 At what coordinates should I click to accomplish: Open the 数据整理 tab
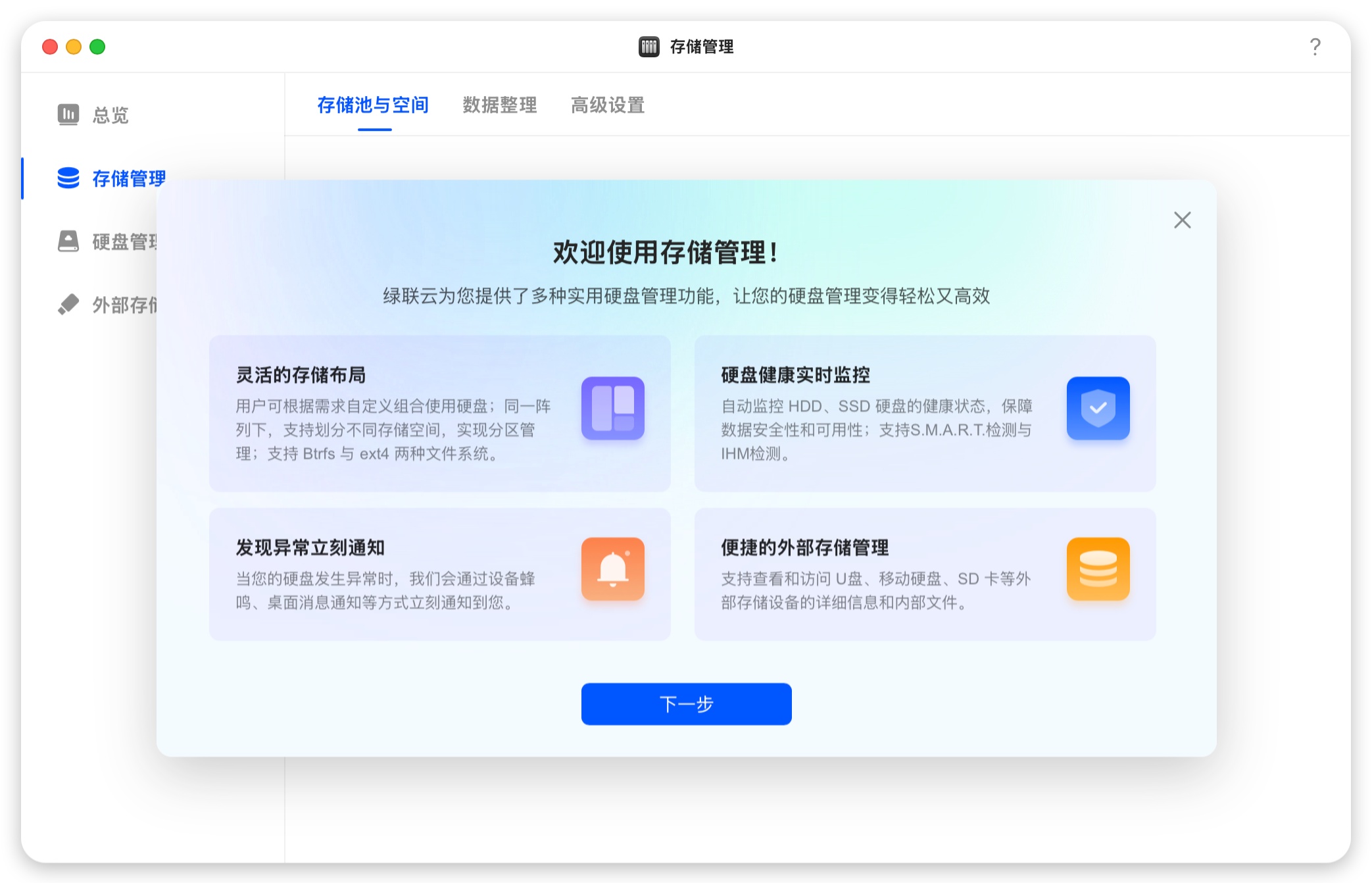(x=500, y=105)
